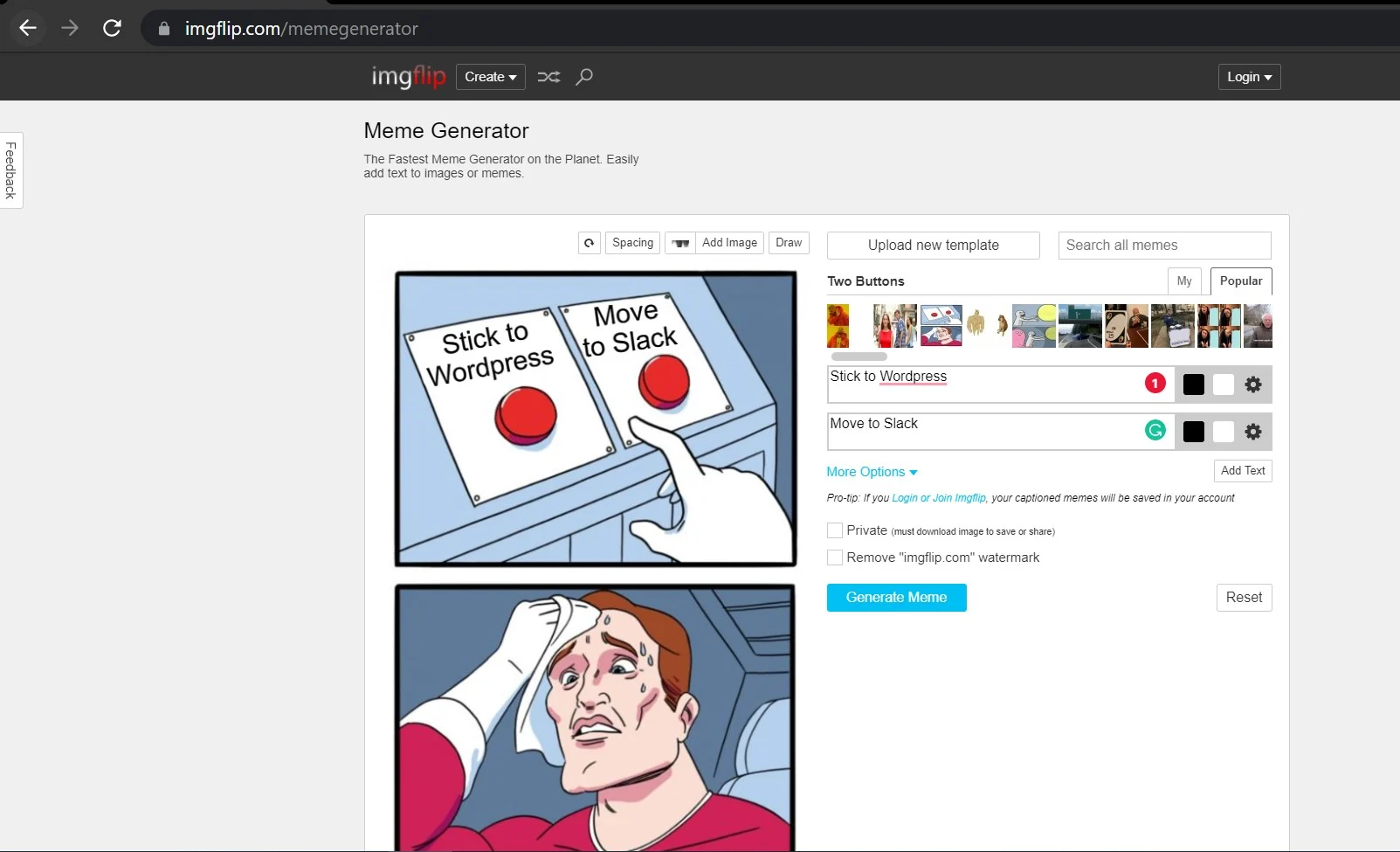This screenshot has height=852, width=1400.
Task: Select the Bernie Sanders template
Action: pyautogui.click(x=1258, y=326)
